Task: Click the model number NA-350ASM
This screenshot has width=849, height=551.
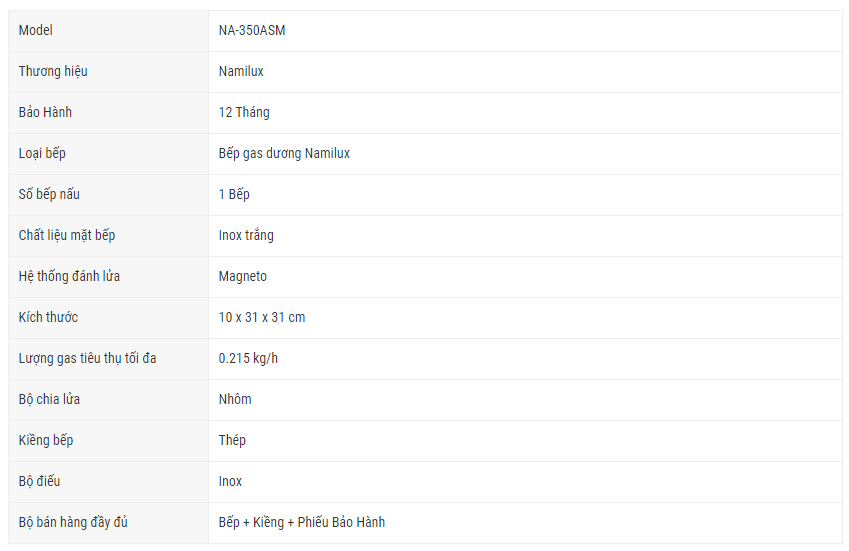Action: (x=252, y=31)
